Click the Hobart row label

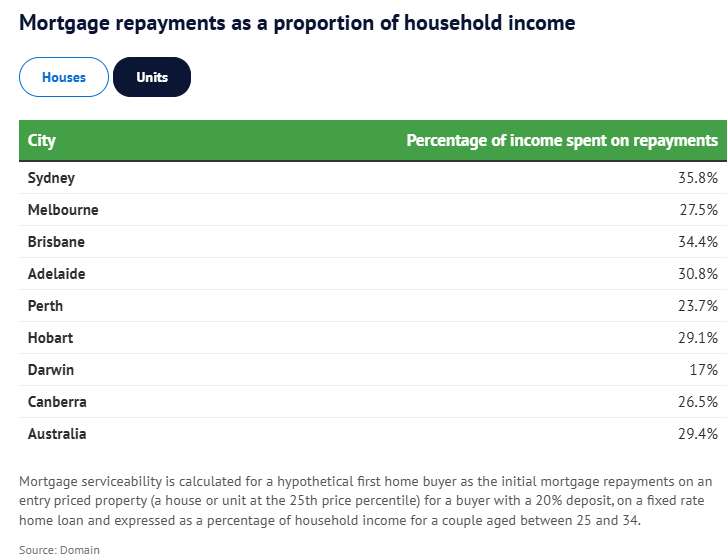coord(50,338)
